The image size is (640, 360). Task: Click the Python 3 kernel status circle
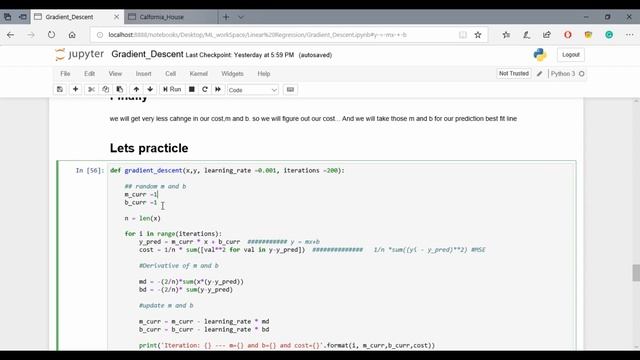click(x=582, y=74)
